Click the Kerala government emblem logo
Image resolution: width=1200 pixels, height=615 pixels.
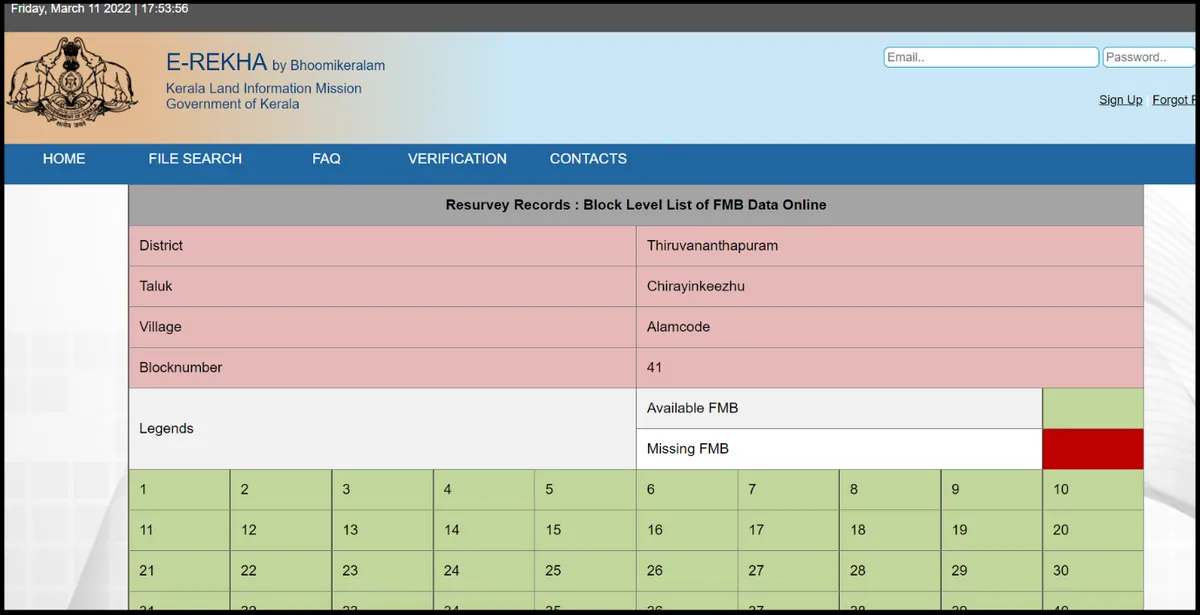click(x=72, y=86)
